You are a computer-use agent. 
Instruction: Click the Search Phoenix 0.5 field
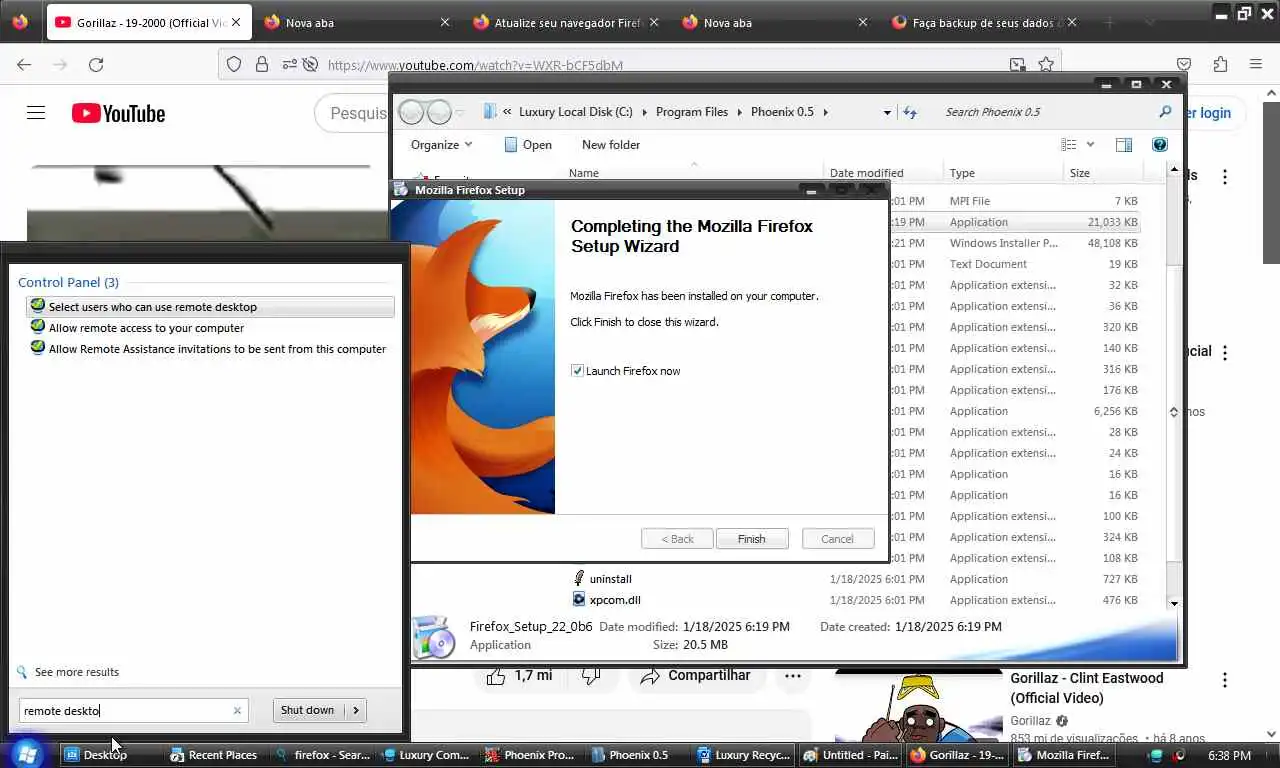(1045, 112)
